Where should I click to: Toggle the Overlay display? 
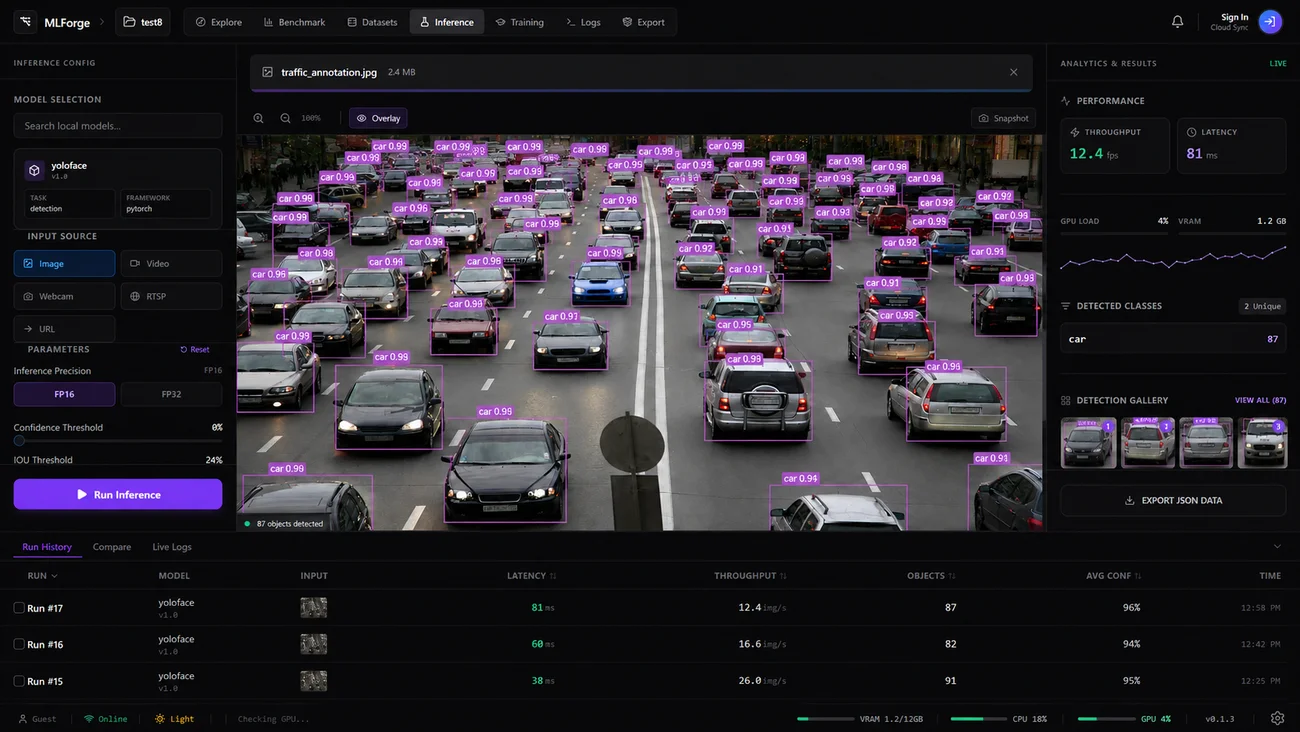pyautogui.click(x=378, y=118)
